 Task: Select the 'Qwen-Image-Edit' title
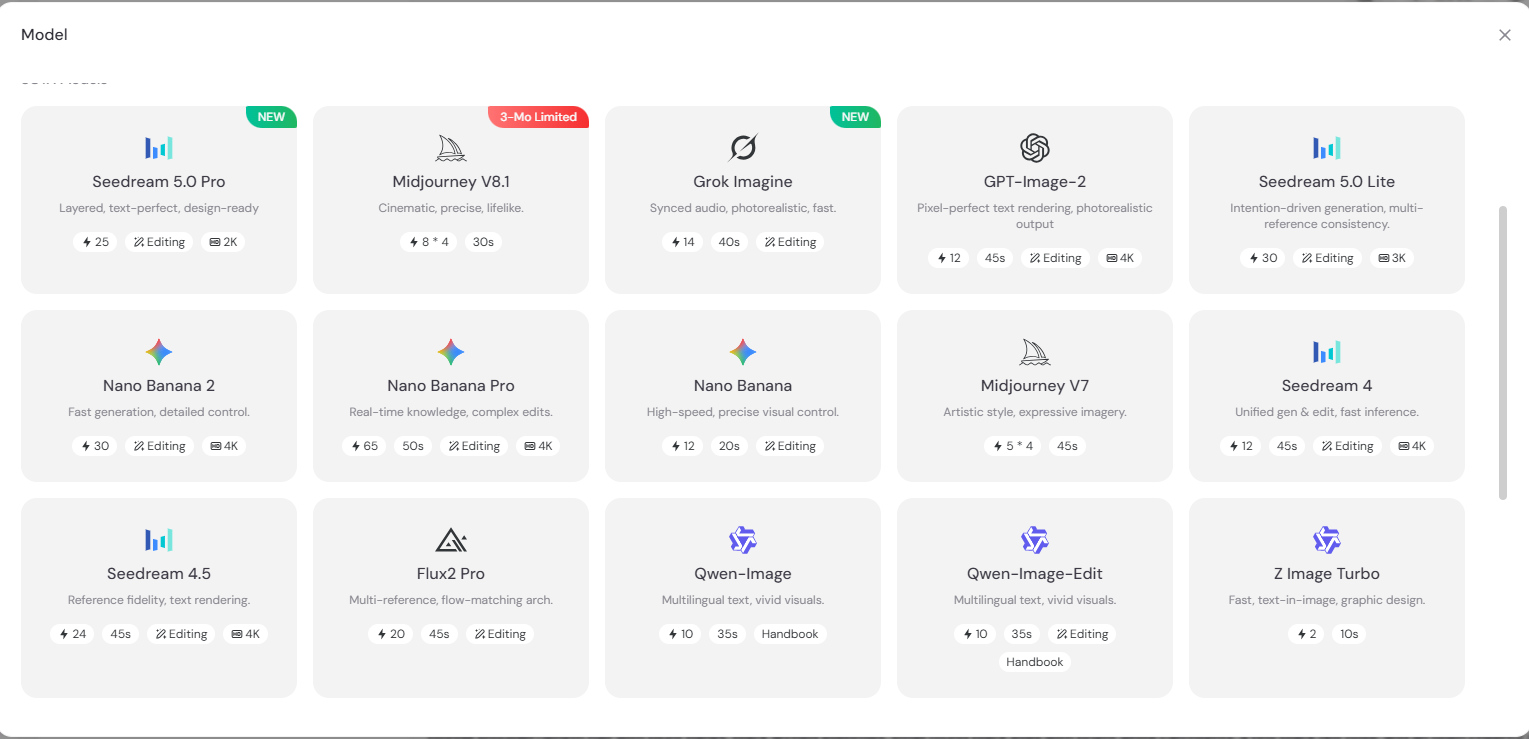pyautogui.click(x=1035, y=574)
